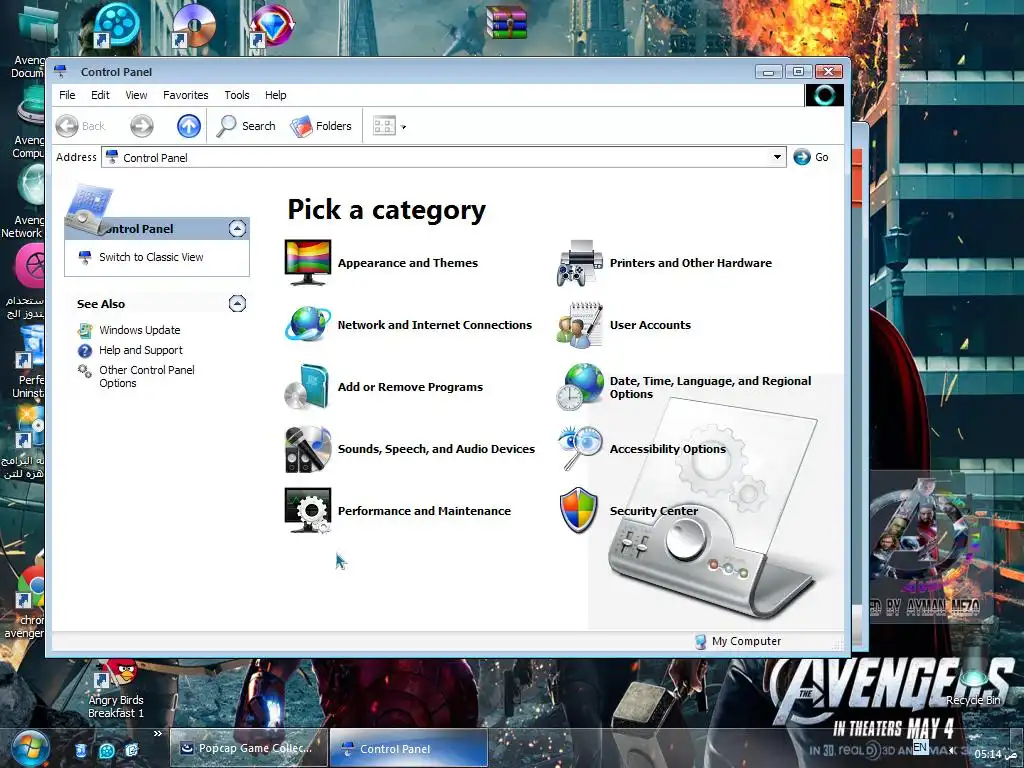This screenshot has width=1024, height=768.
Task: Open the Security Center shield icon
Action: point(579,510)
